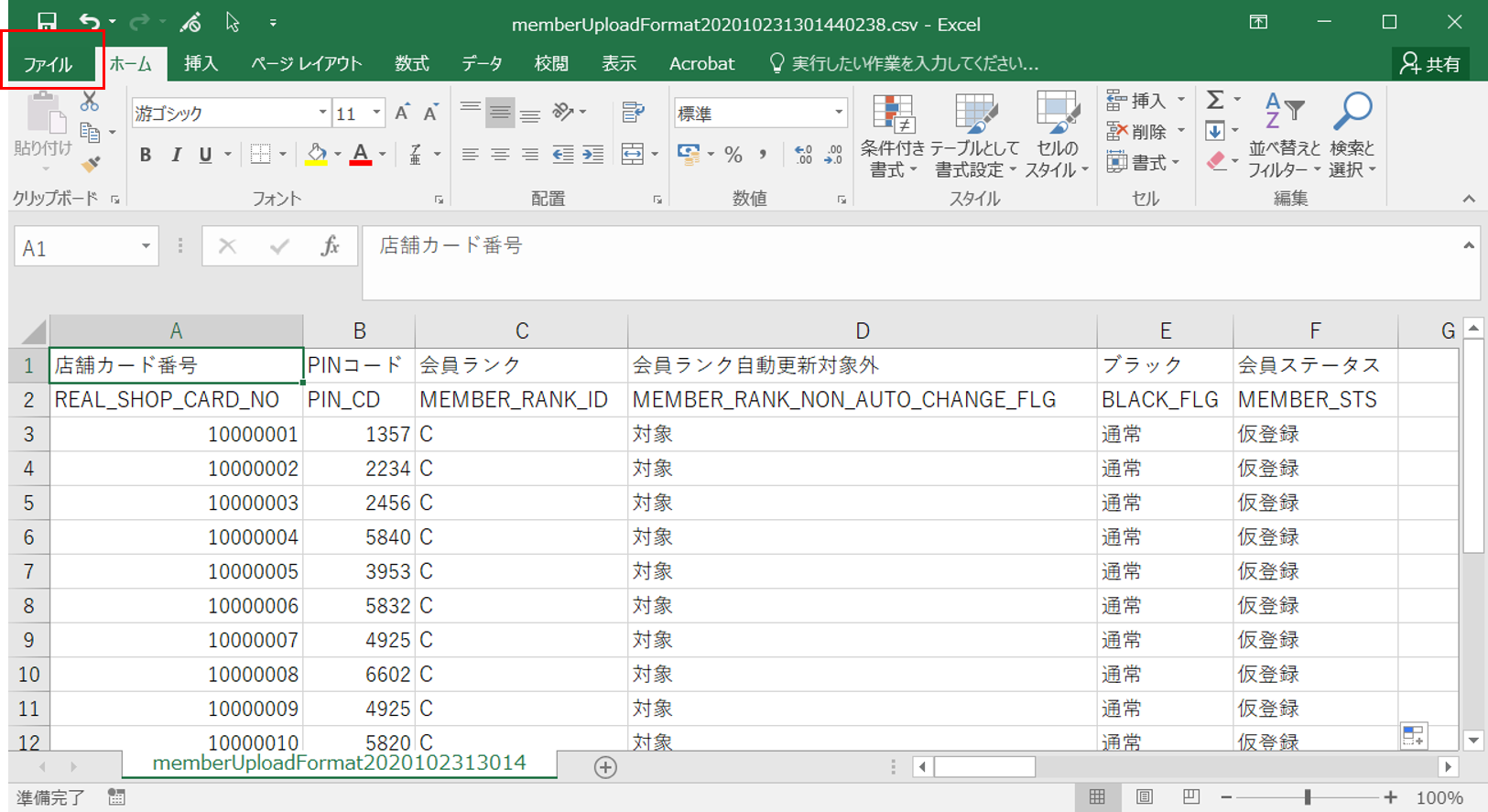Click the Undo arrow icon
The image size is (1488, 812).
point(89,22)
